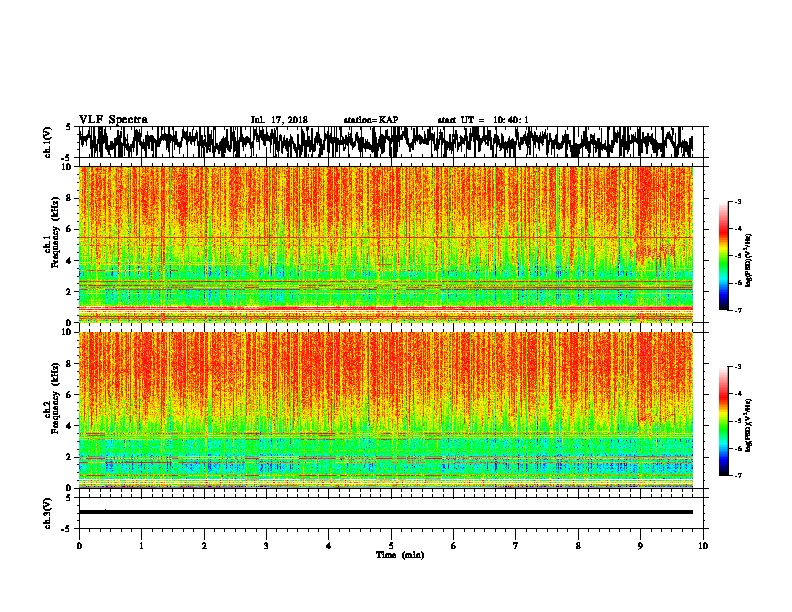
Task: Click the ch.1(V) waveform axis label
Action: pyautogui.click(x=48, y=142)
